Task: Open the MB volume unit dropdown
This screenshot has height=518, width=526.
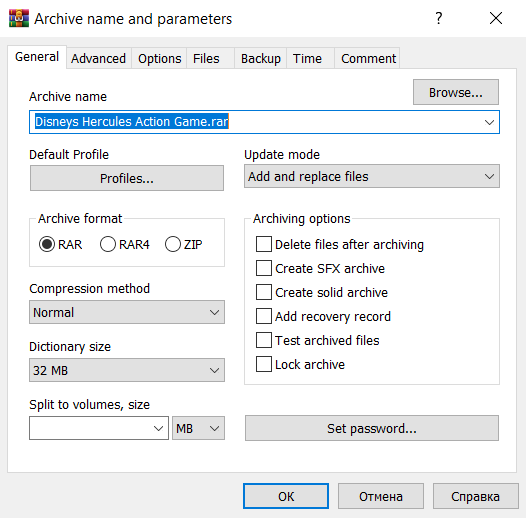Action: pos(198,428)
